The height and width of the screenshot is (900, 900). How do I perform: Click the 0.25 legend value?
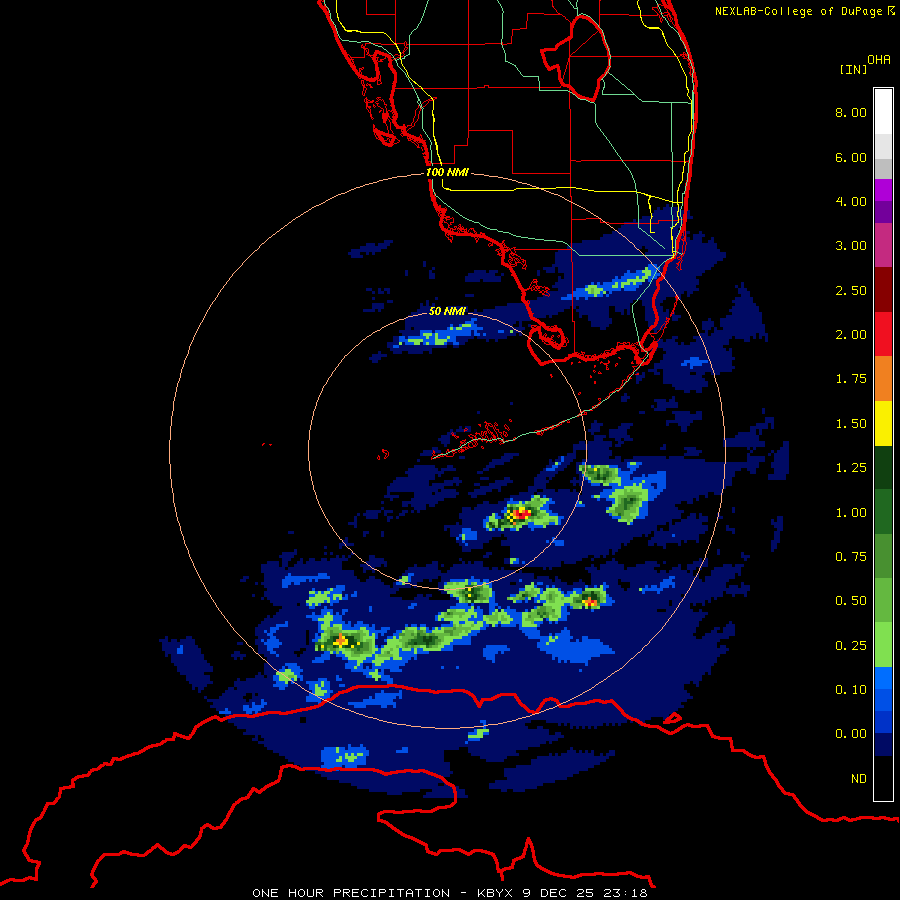coord(851,646)
